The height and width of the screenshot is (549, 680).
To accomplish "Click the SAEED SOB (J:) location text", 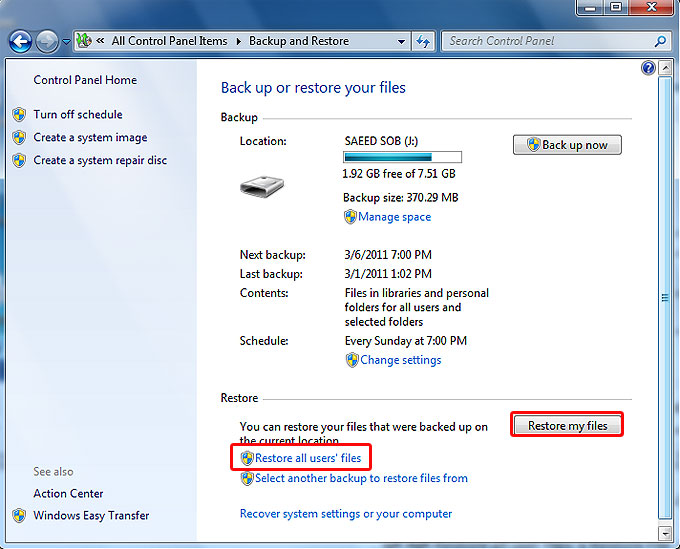I will pyautogui.click(x=381, y=141).
